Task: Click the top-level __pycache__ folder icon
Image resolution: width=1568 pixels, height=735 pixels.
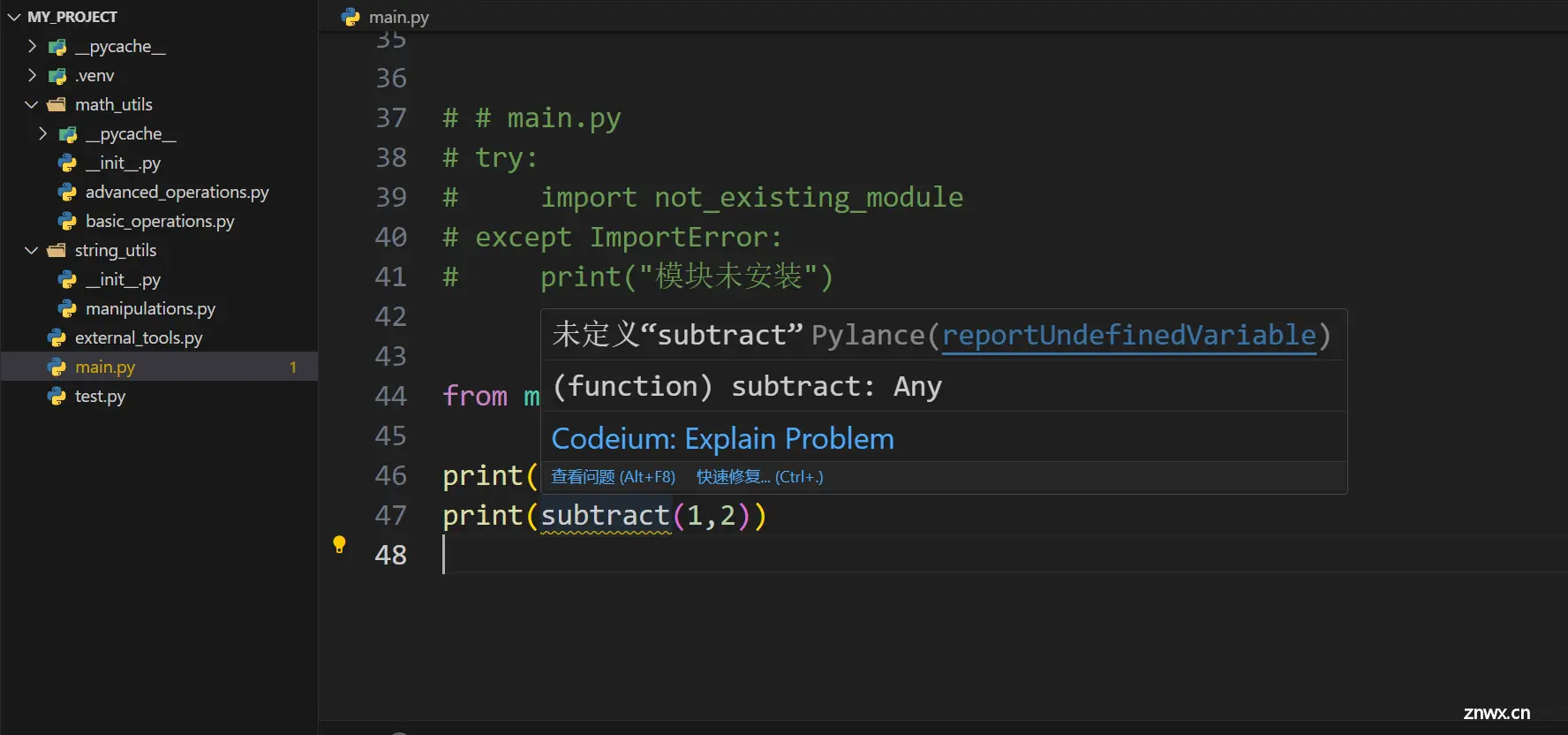Action: (x=57, y=47)
